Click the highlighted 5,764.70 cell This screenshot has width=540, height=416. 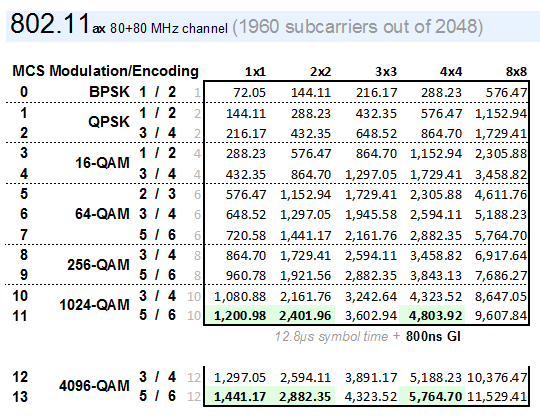click(x=435, y=397)
